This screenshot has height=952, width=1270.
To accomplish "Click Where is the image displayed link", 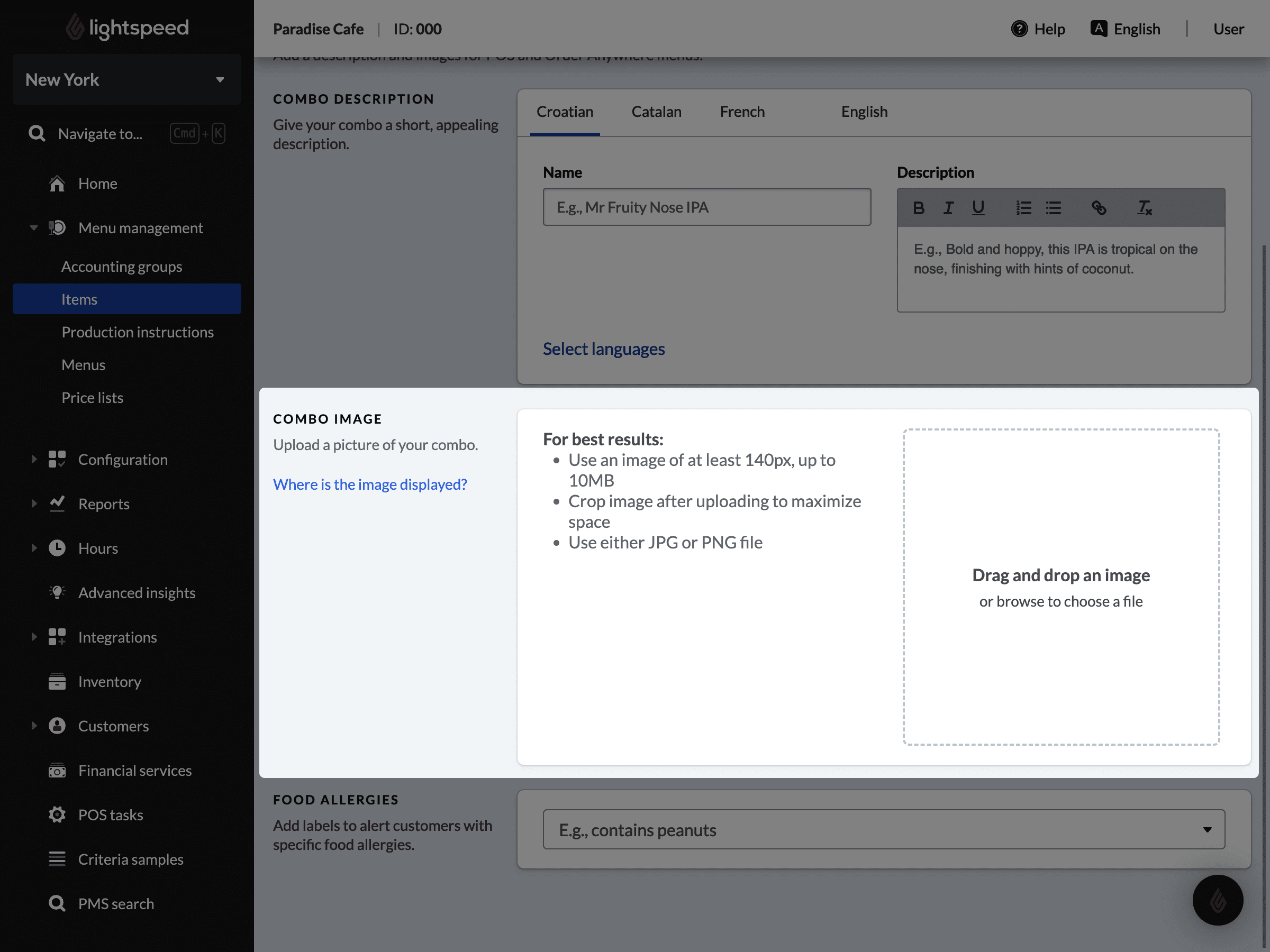I will 370,484.
